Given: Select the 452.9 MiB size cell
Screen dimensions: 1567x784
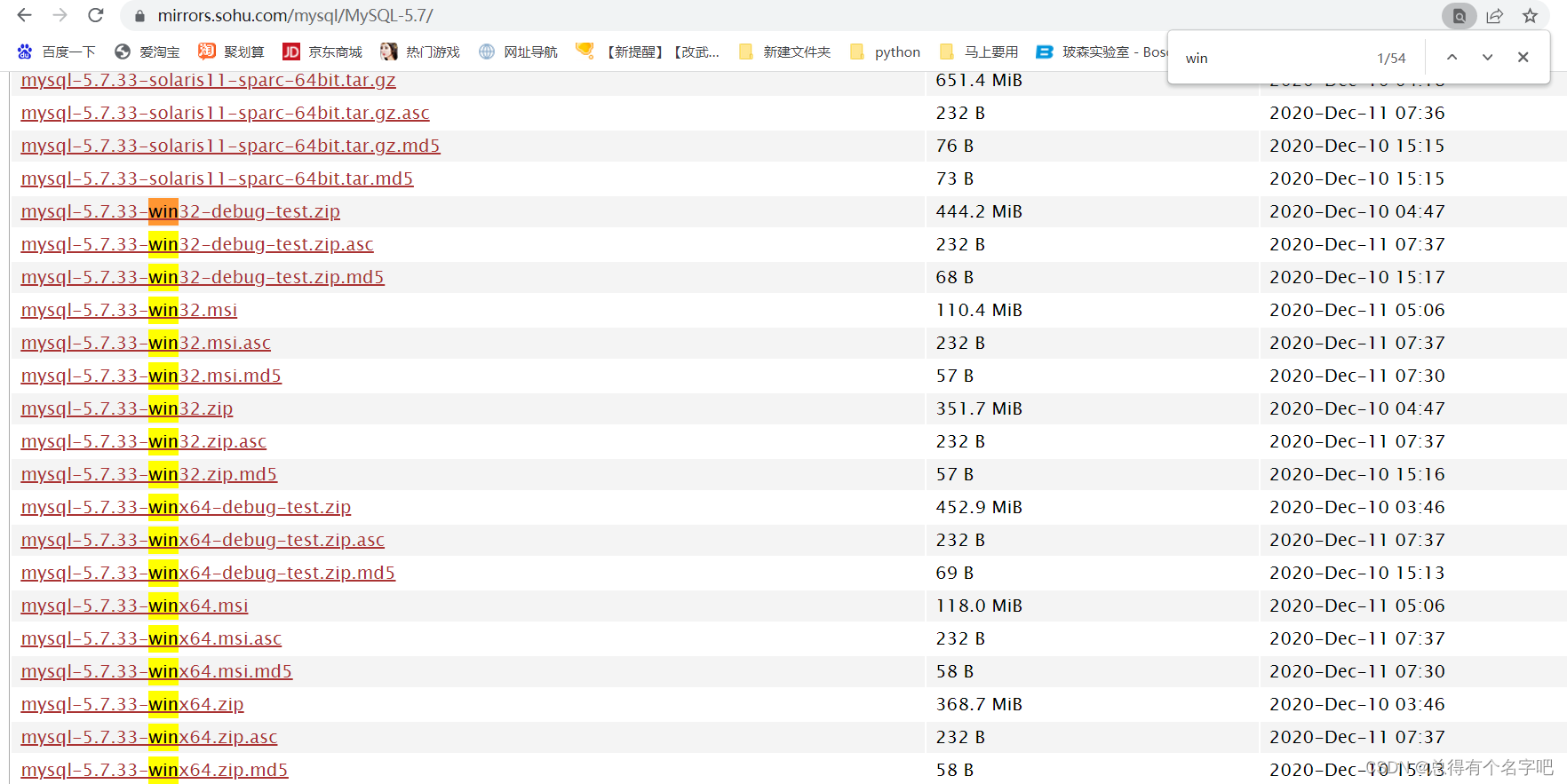Looking at the screenshot, I should coord(979,507).
